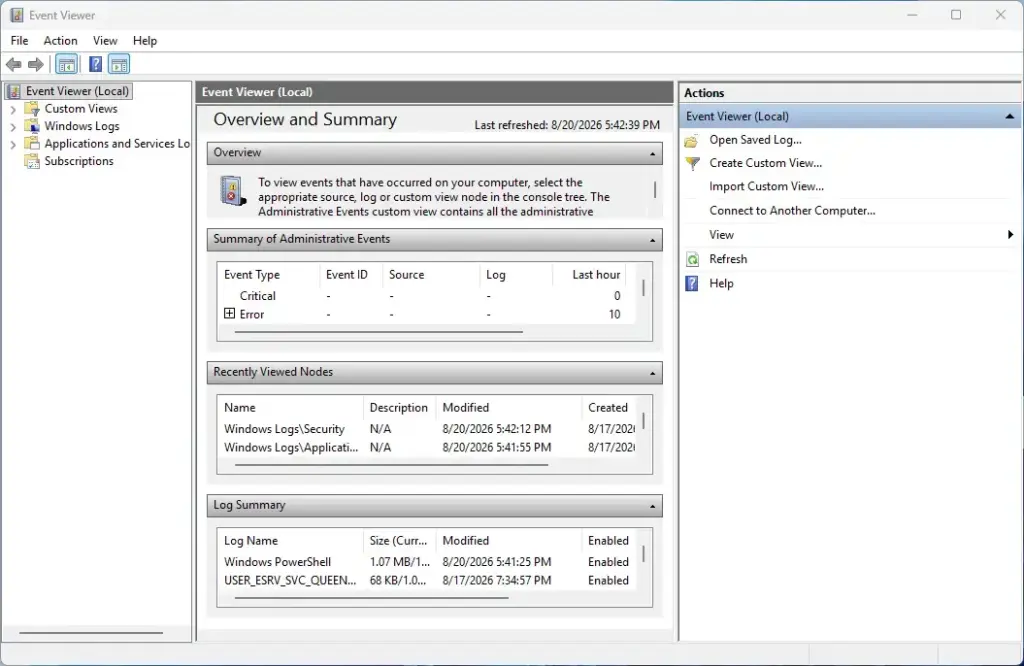The image size is (1024, 666).
Task: Click Open Saved Log... action
Action: [756, 140]
